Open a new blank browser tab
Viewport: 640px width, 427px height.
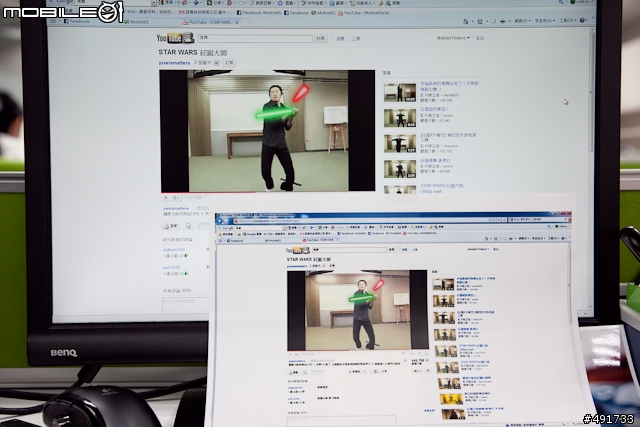click(x=246, y=22)
